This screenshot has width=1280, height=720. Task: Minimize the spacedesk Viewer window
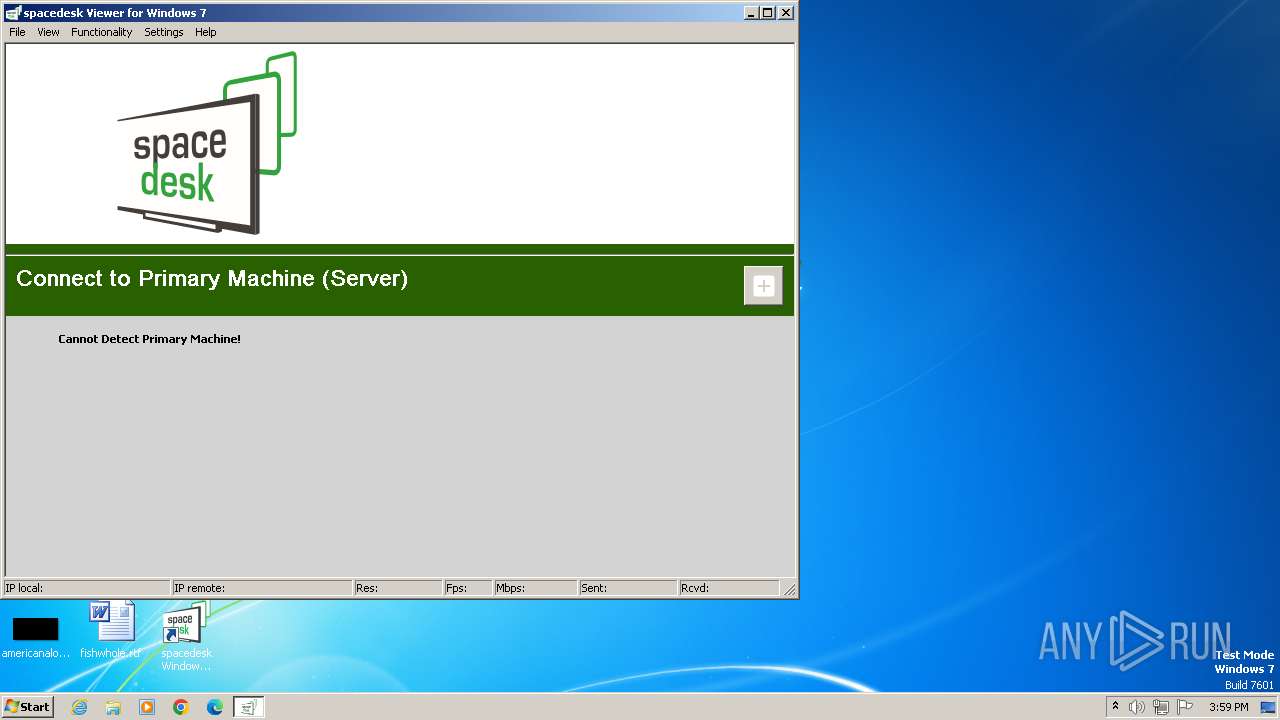tap(751, 13)
